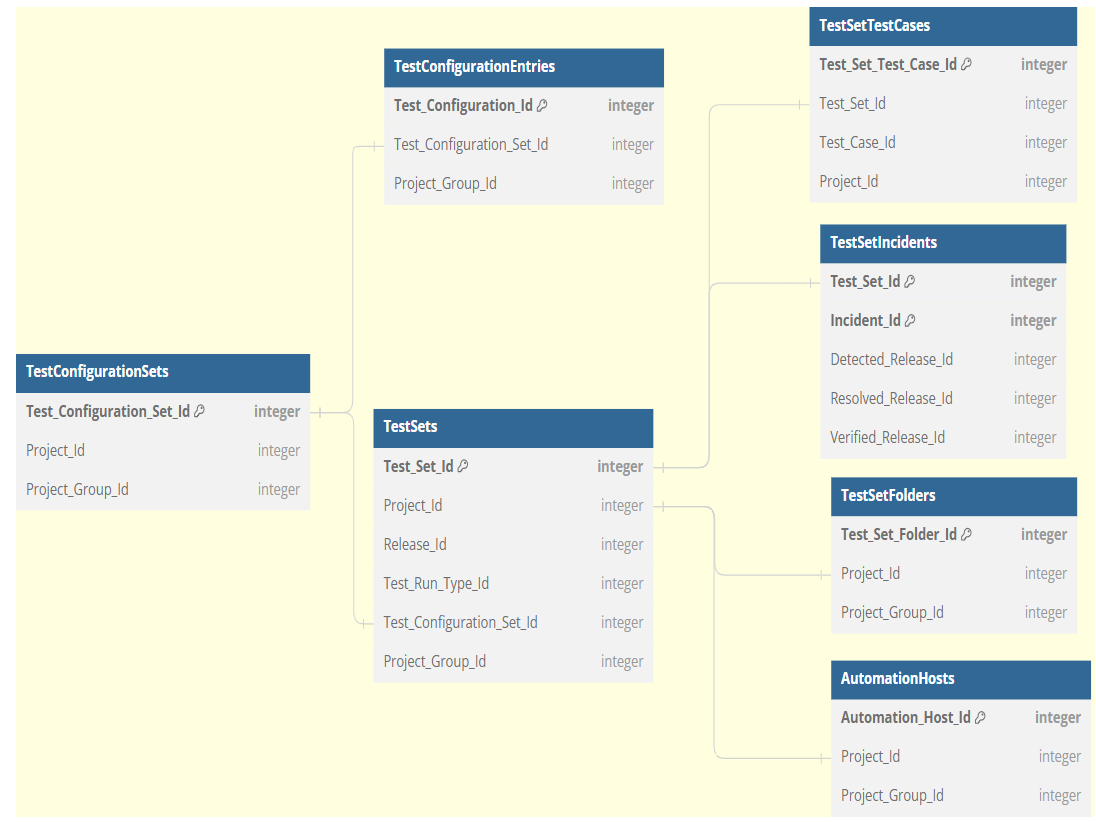The image size is (1096, 822).
Task: Click key icon beside Test_Set_Id in TestSetIncidents
Action: 910,281
